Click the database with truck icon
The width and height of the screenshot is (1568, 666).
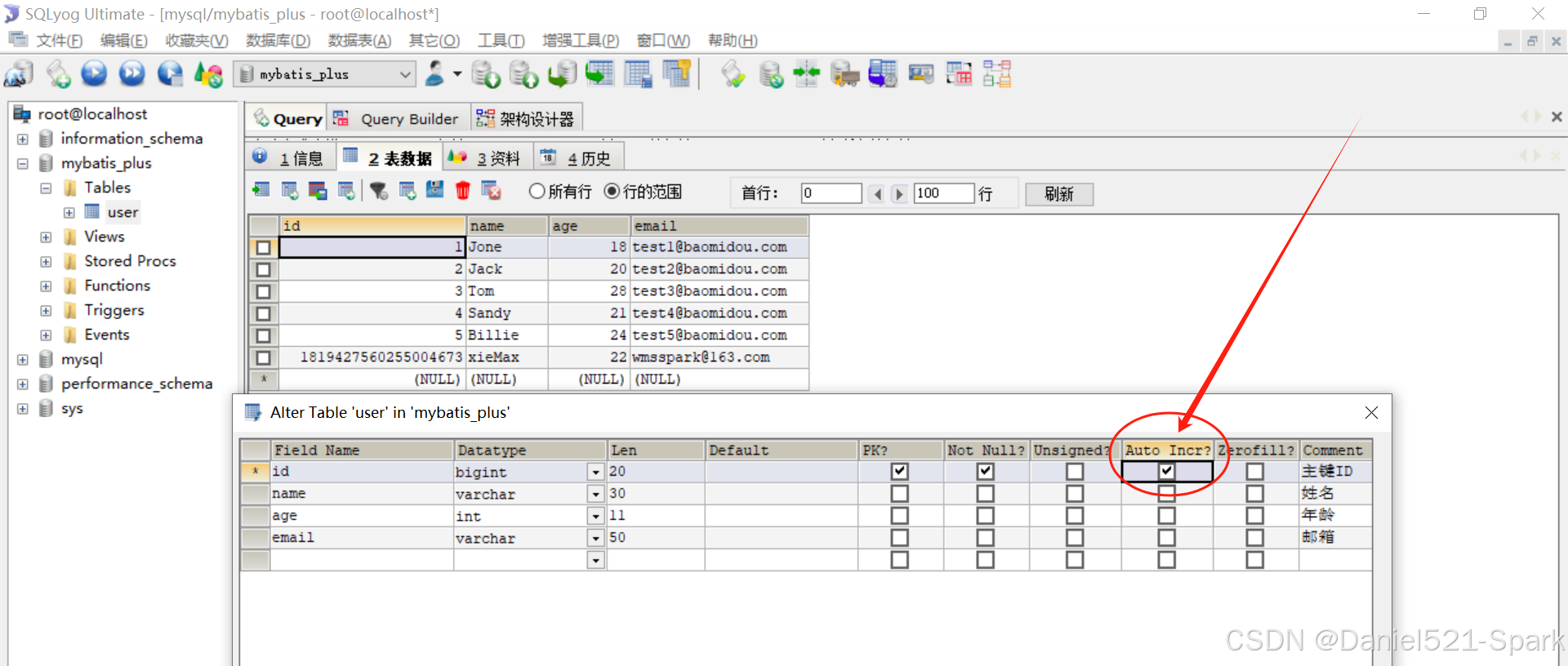pyautogui.click(x=844, y=74)
